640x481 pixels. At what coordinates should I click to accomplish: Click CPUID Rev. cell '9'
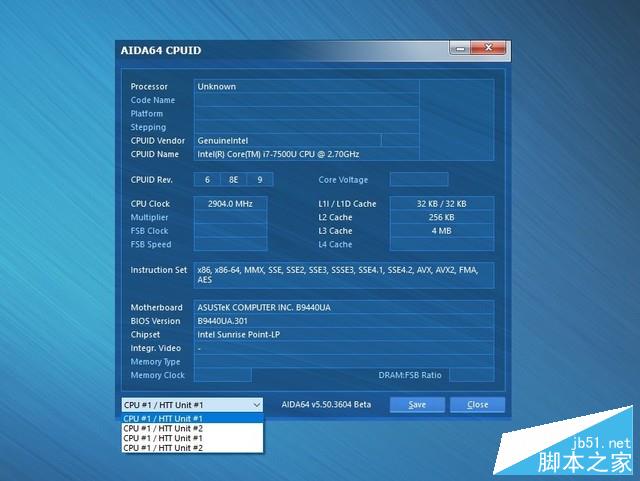[260, 180]
